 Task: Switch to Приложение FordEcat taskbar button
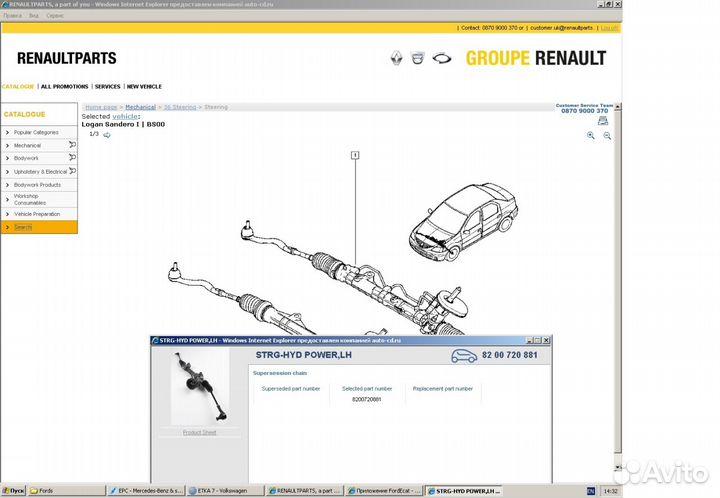384,491
